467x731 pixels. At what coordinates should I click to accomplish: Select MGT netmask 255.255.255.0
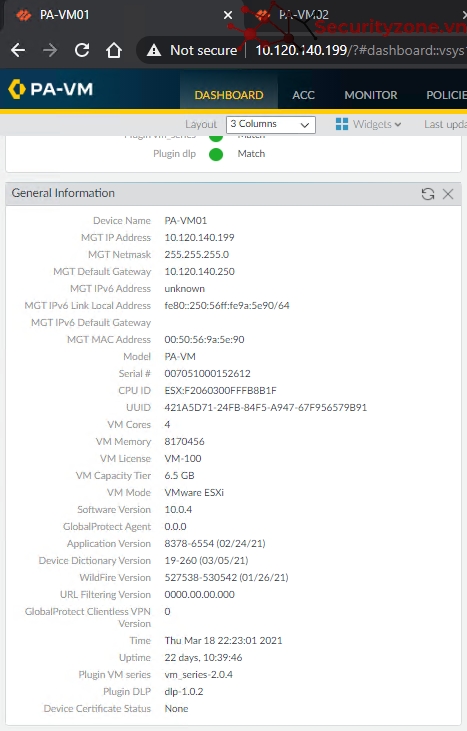197,255
